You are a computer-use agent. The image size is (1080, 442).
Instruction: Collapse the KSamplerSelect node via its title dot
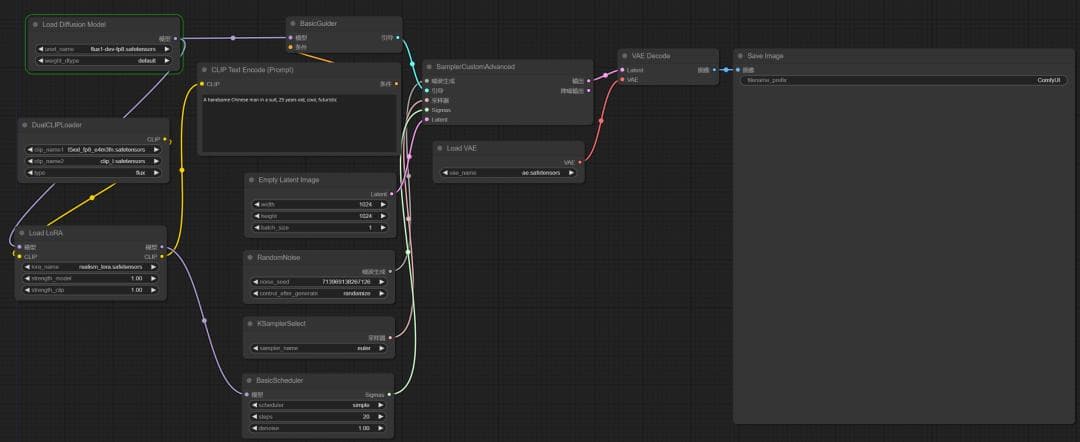click(x=250, y=324)
